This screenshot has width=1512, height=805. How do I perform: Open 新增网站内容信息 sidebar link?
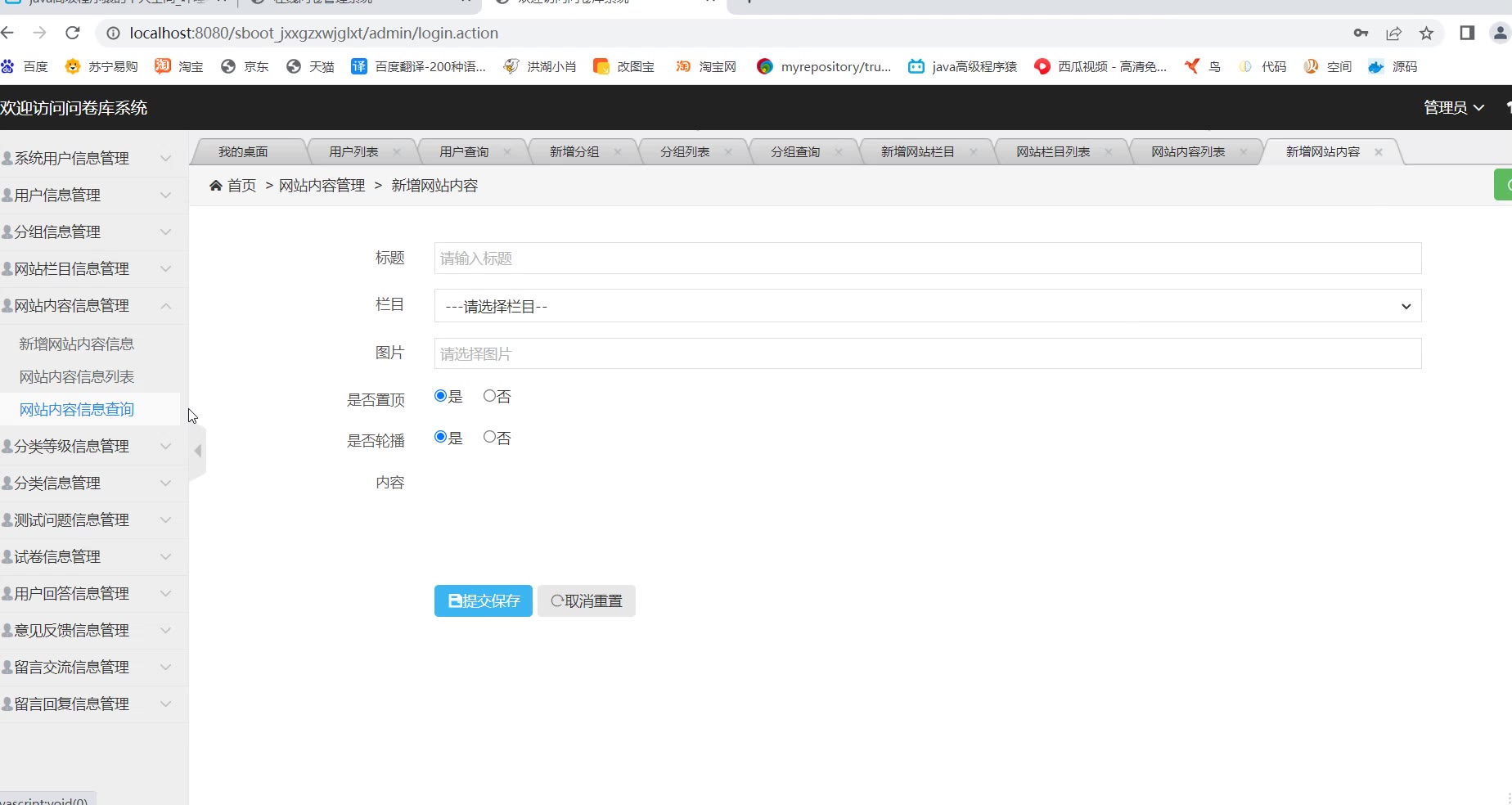click(x=77, y=344)
